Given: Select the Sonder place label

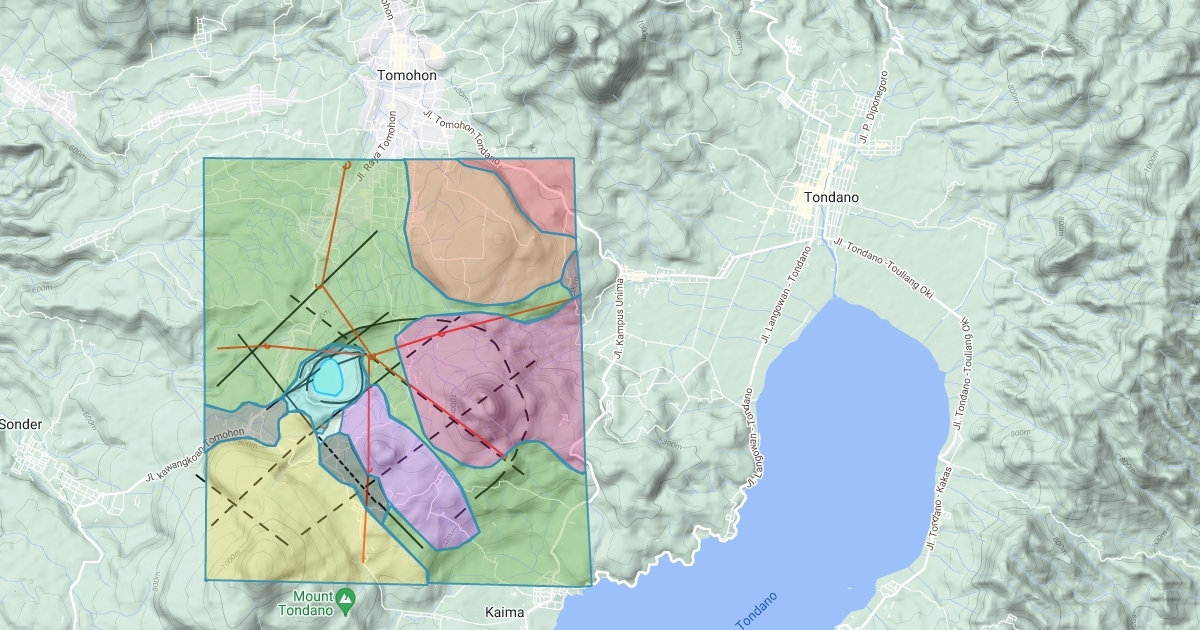Looking at the screenshot, I should click(21, 424).
